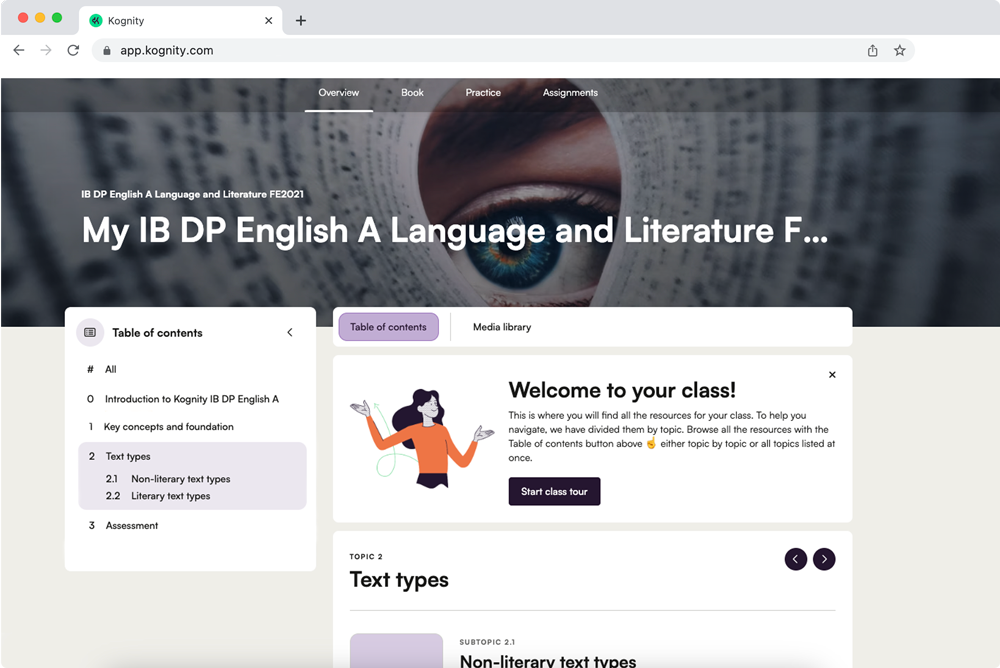Open the Book tab
The height and width of the screenshot is (668, 1000).
pos(412,93)
